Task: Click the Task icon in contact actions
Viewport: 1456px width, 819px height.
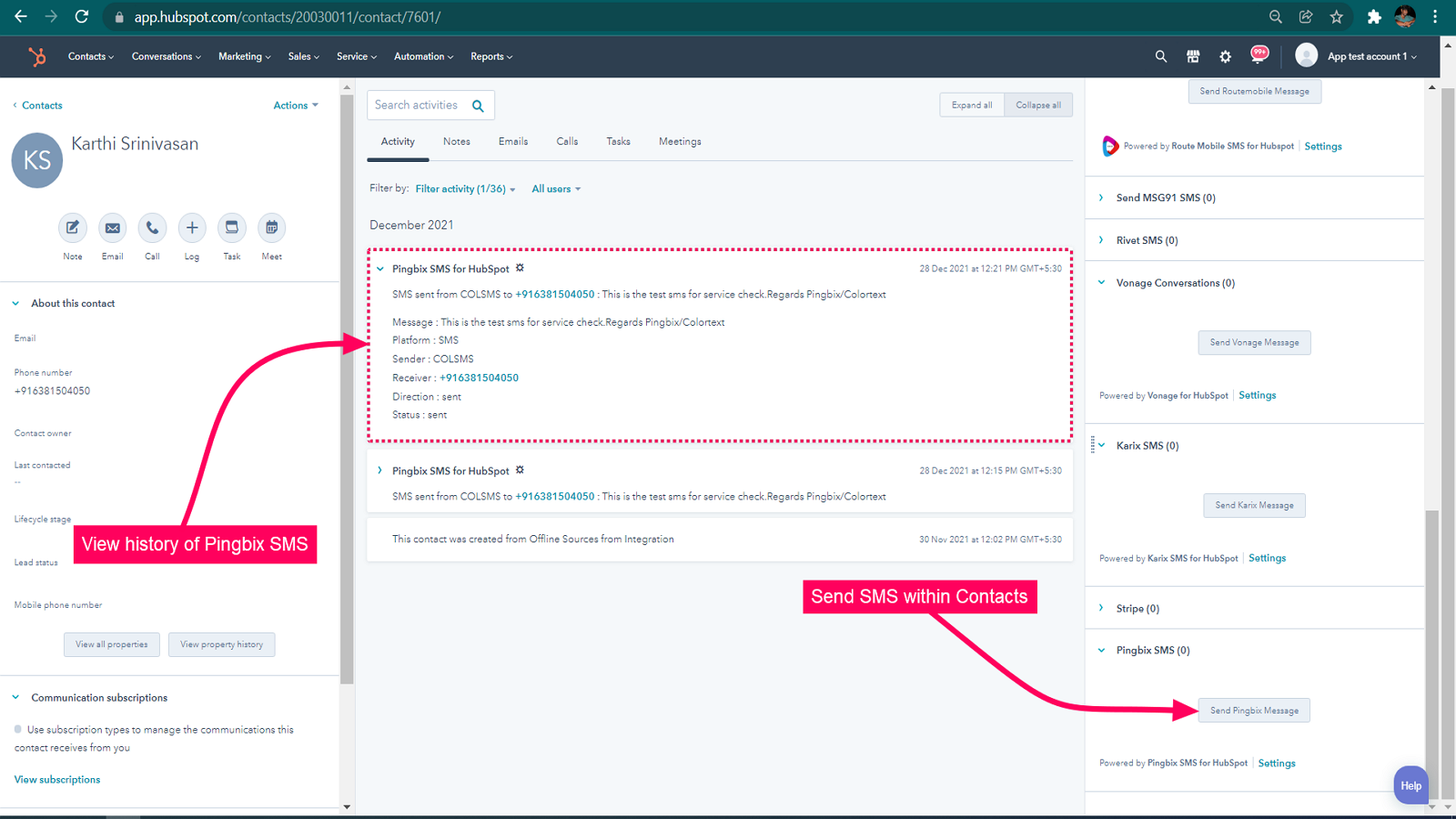Action: pos(232,227)
